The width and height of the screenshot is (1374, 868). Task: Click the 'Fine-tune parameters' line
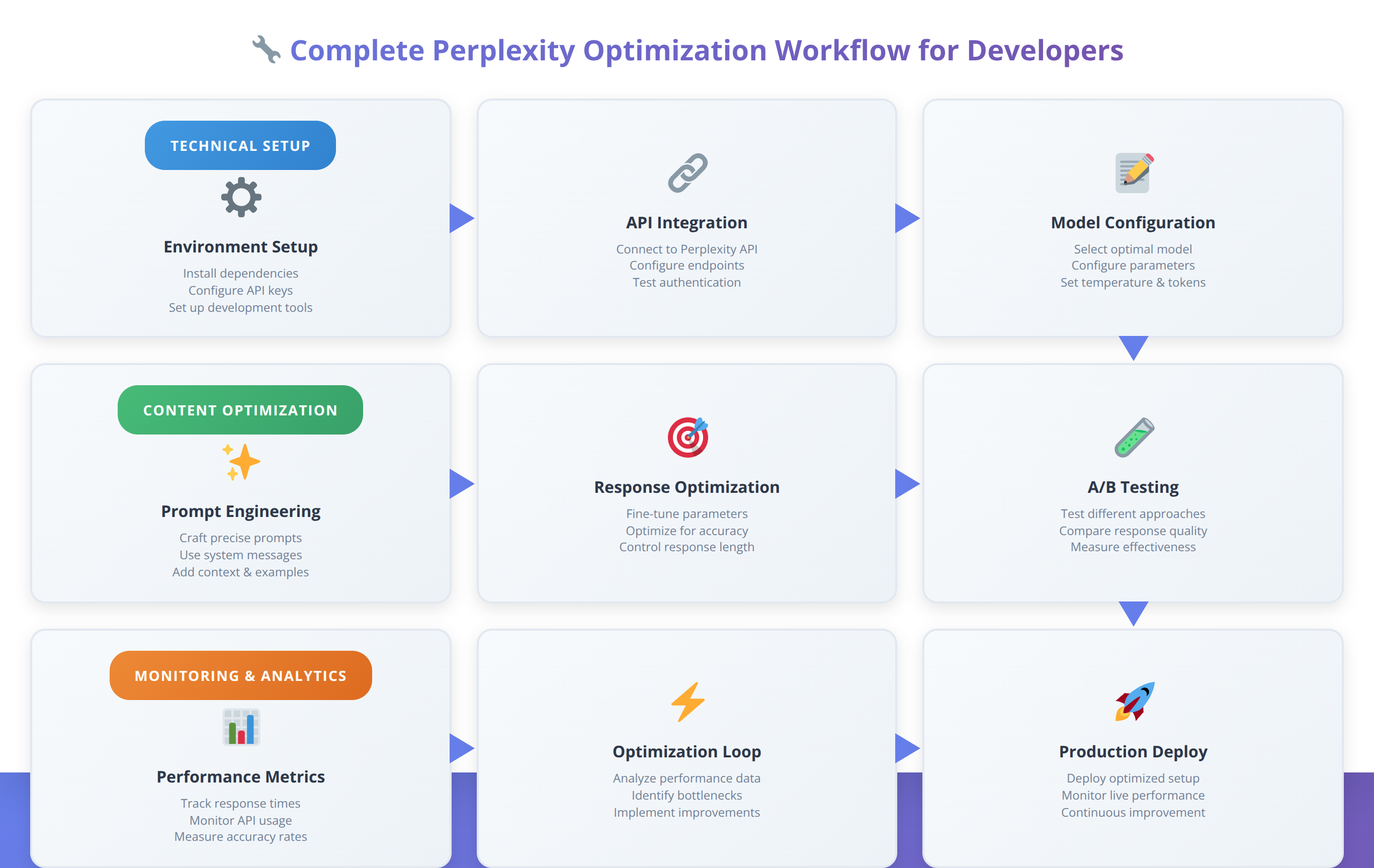click(x=686, y=513)
